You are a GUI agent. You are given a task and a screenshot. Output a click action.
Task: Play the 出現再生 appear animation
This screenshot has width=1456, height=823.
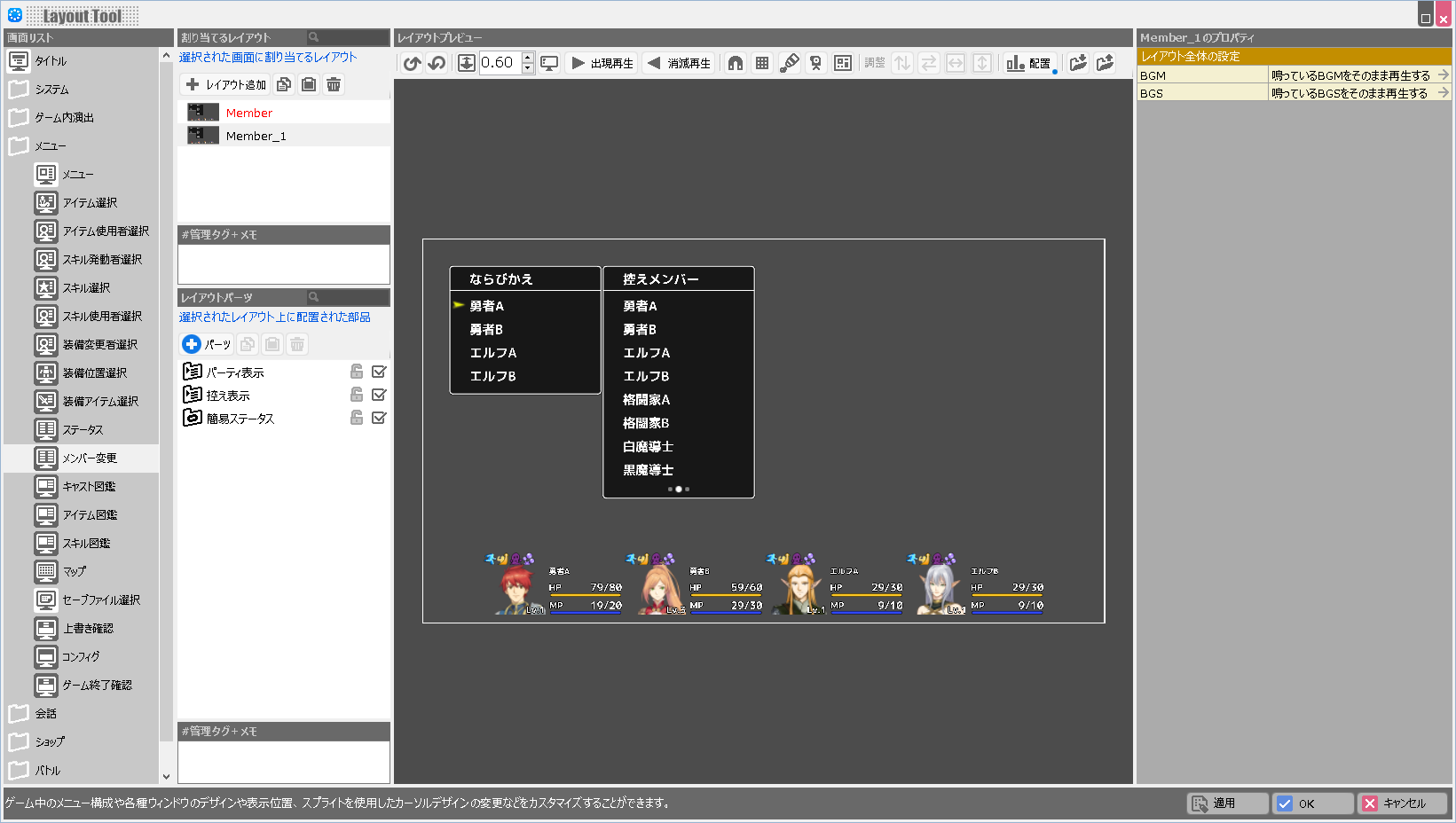[x=602, y=63]
